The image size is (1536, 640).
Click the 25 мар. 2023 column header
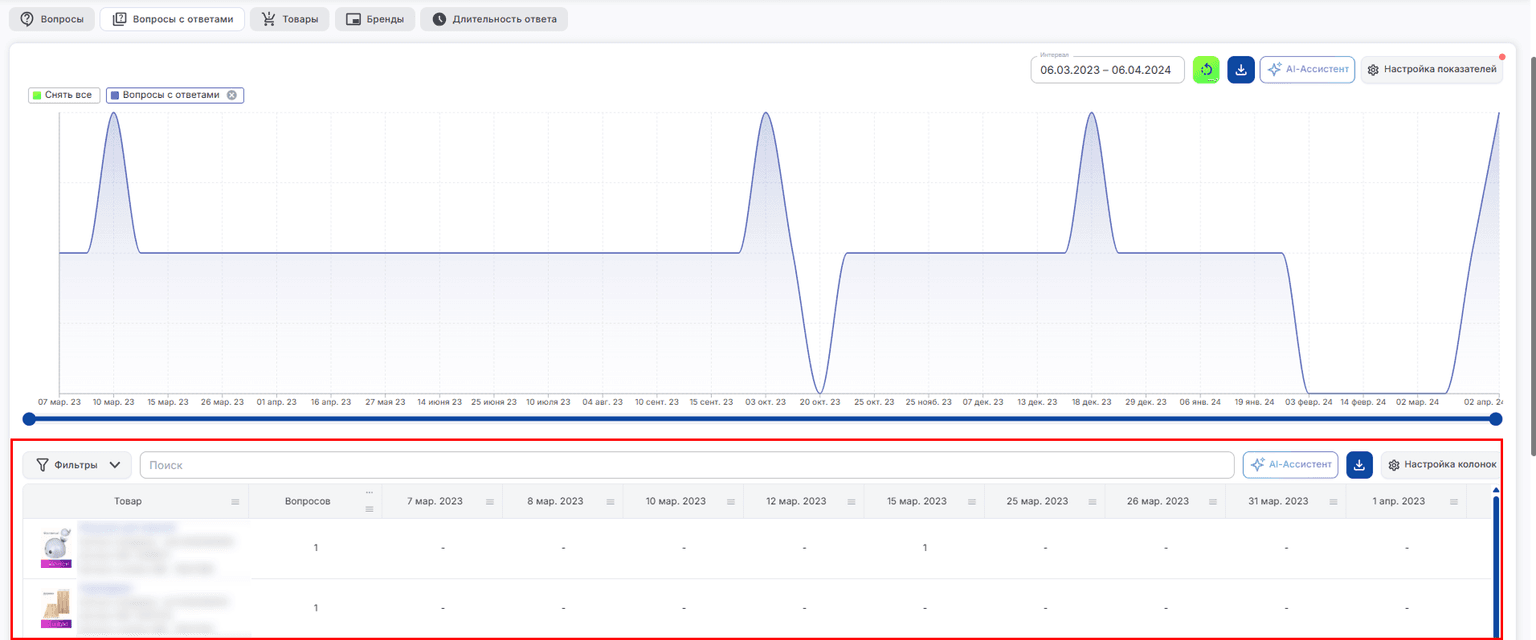point(1037,501)
